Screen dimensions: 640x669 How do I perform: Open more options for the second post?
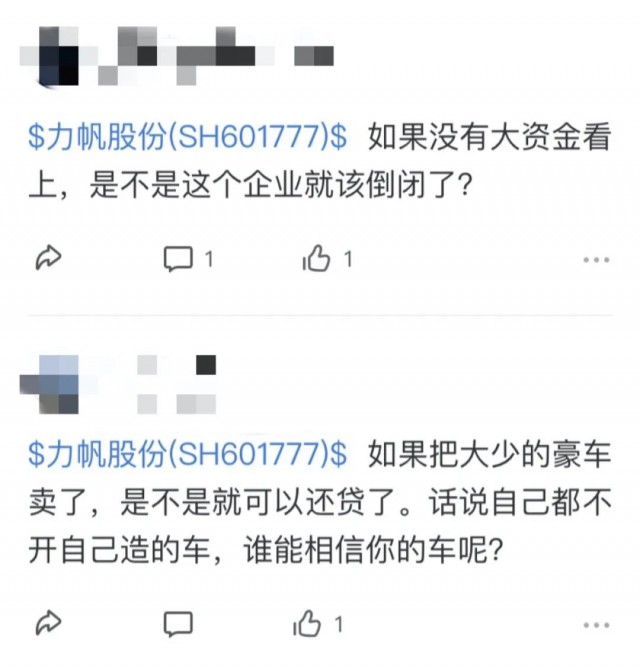pos(596,625)
